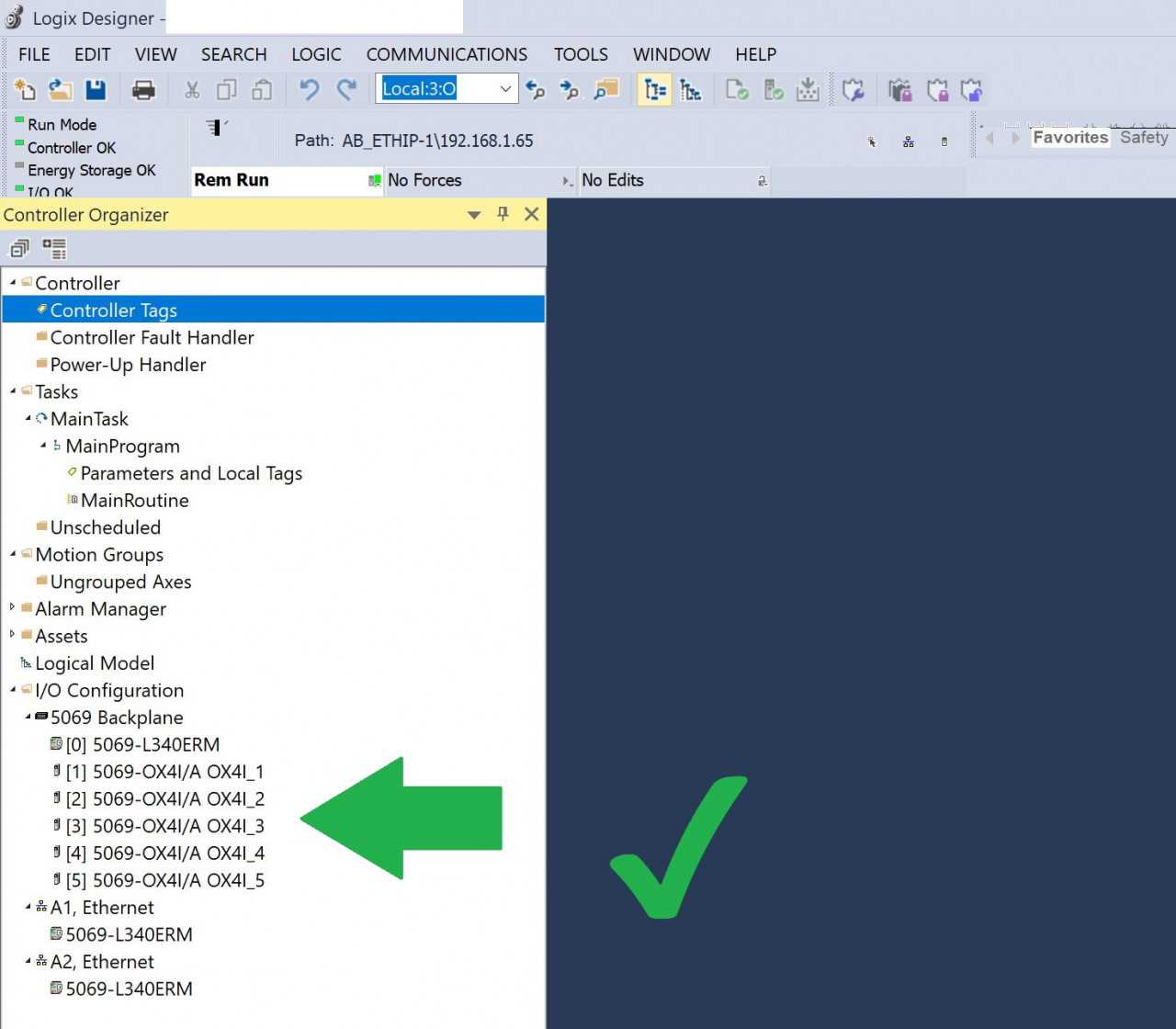Collapse the Motion Groups folder

point(13,554)
